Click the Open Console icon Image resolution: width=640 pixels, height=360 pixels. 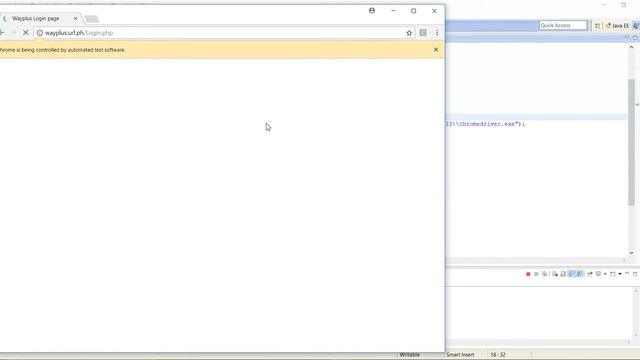pos(613,274)
